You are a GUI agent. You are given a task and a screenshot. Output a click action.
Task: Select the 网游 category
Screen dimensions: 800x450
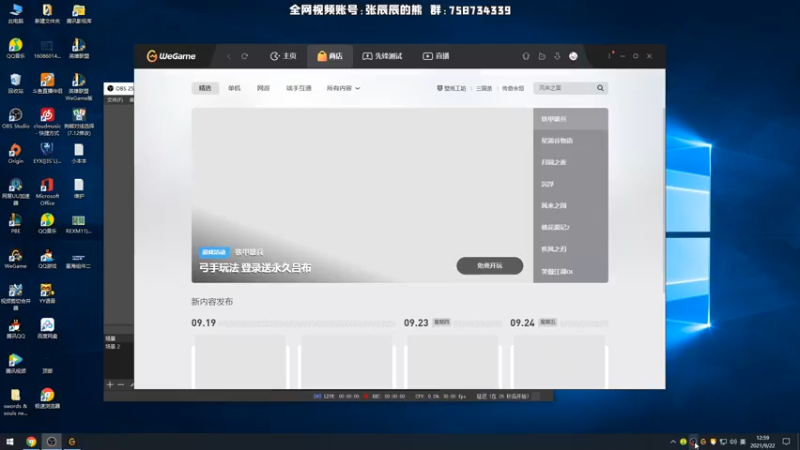pyautogui.click(x=263, y=88)
